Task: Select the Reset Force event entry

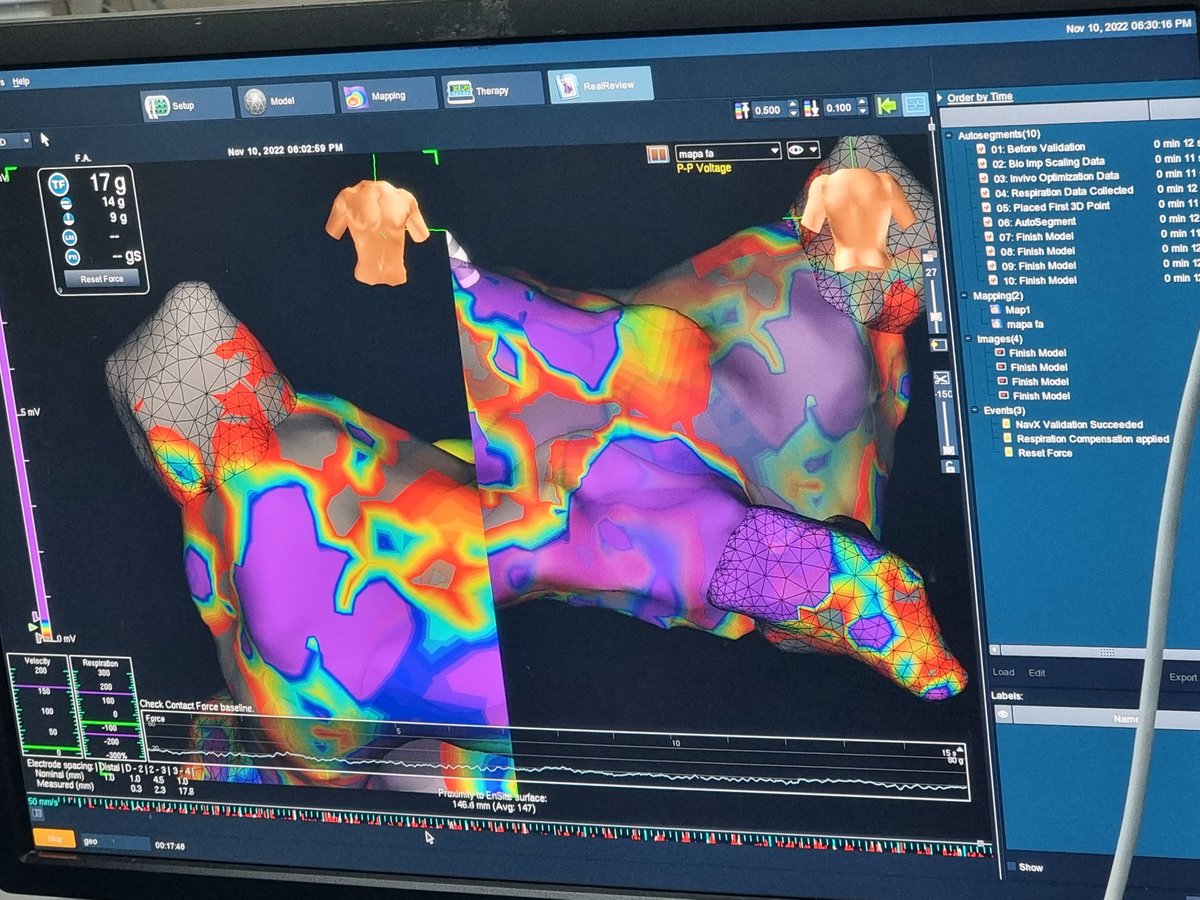Action: pos(1046,453)
